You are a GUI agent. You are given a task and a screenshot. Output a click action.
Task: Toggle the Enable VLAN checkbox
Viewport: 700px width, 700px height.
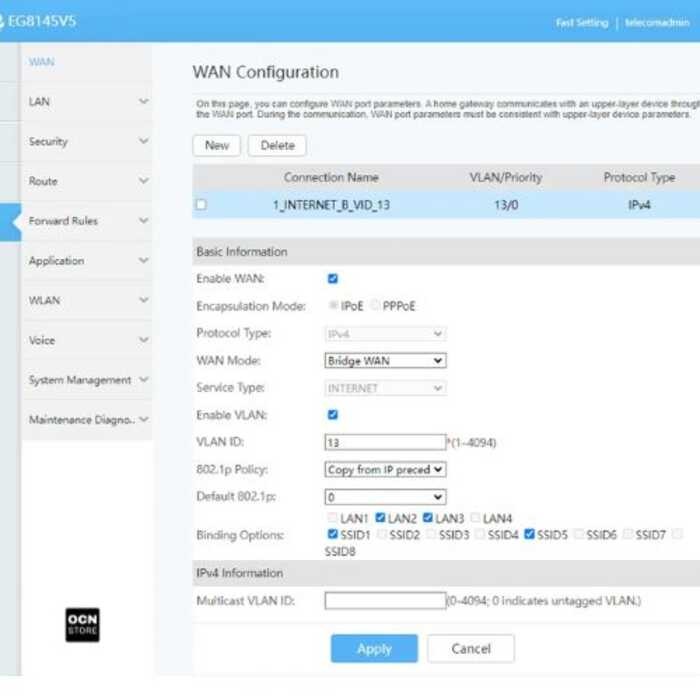click(x=333, y=414)
